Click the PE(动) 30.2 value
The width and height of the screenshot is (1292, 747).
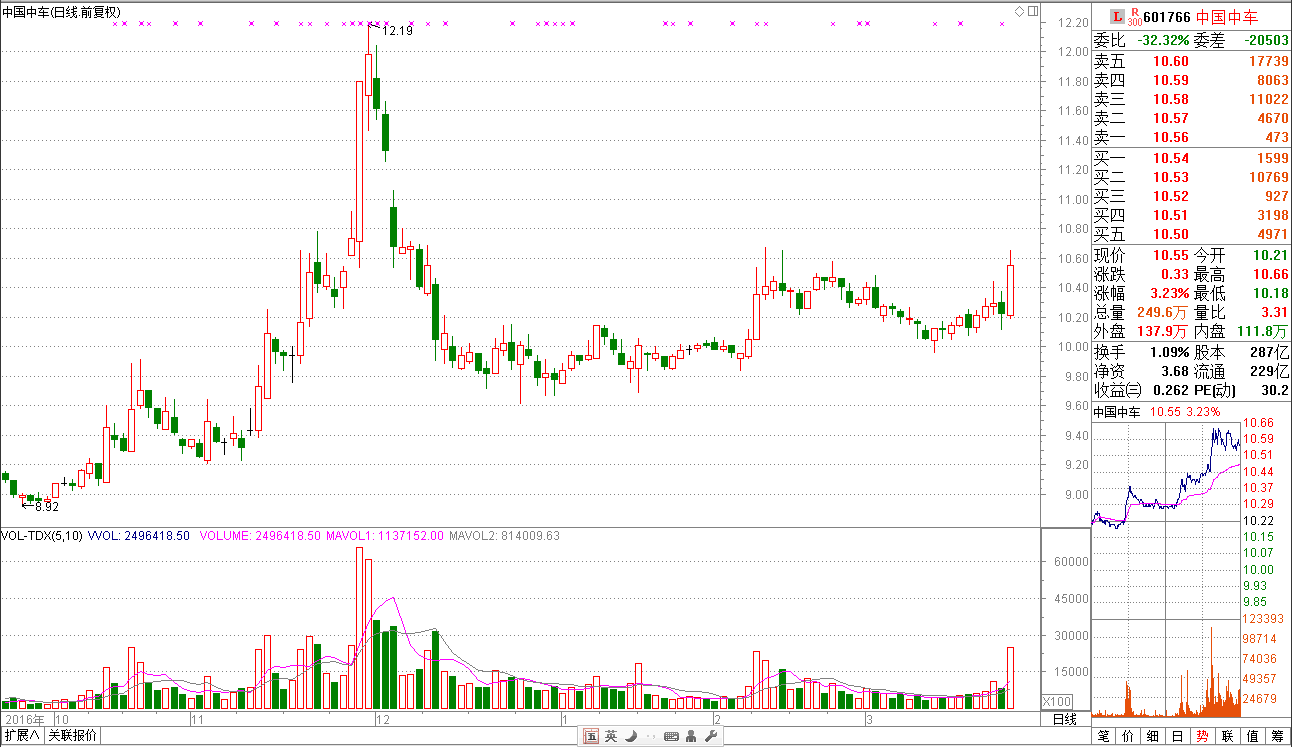[x=1276, y=390]
